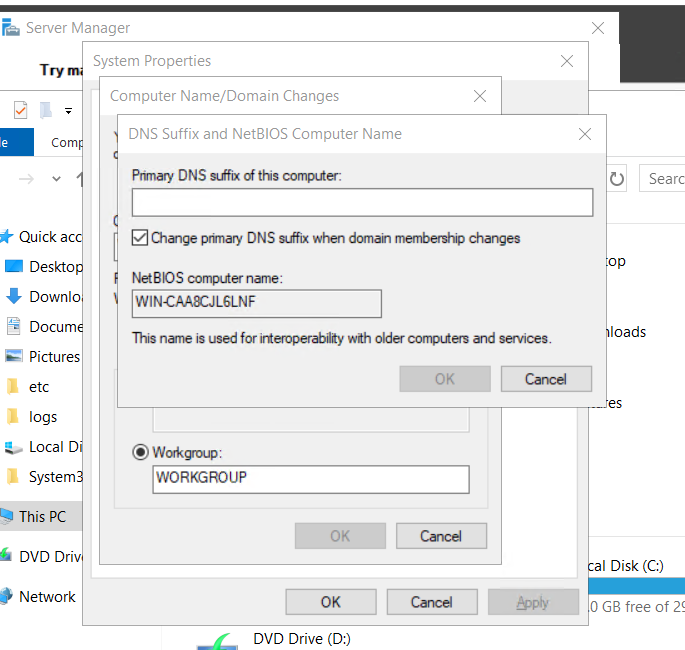Screen dimensions: 685x650
Task: Select the Quick access star icon
Action: (x=7, y=236)
